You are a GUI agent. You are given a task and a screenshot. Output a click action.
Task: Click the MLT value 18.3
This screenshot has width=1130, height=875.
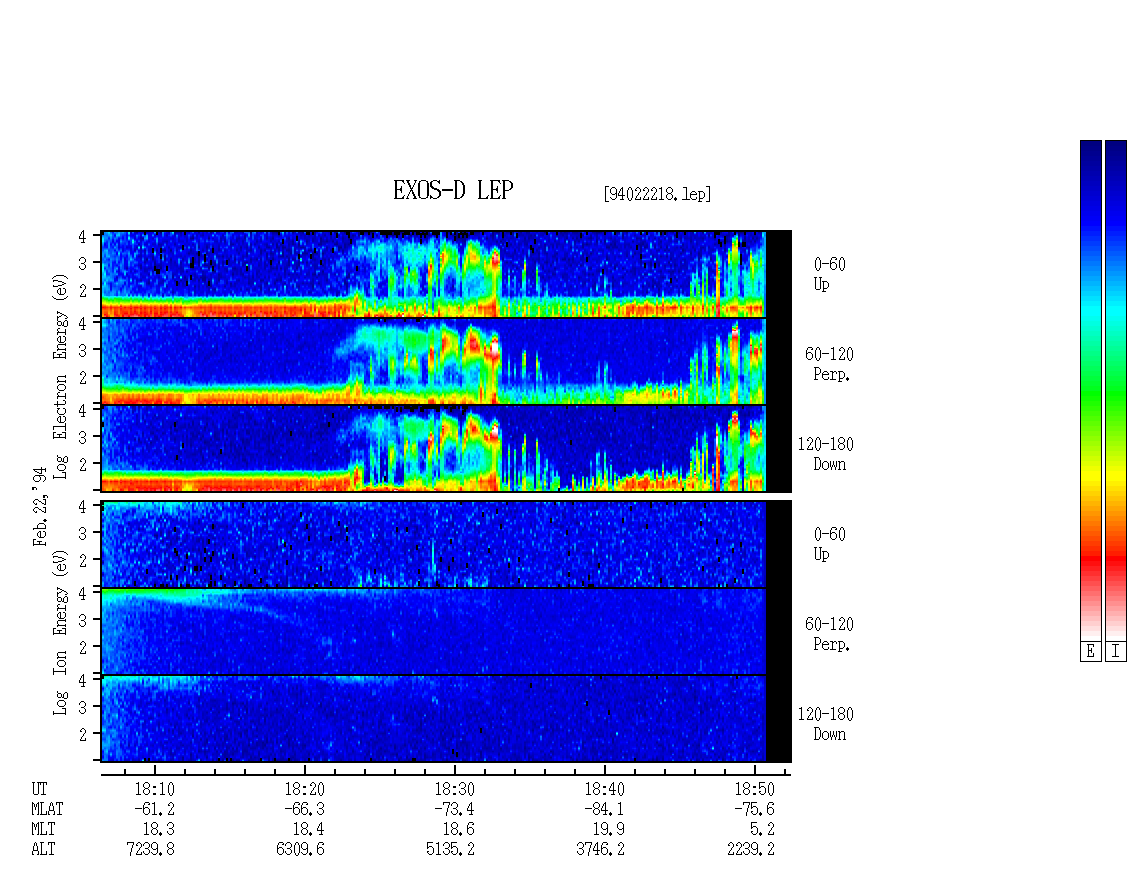159,830
